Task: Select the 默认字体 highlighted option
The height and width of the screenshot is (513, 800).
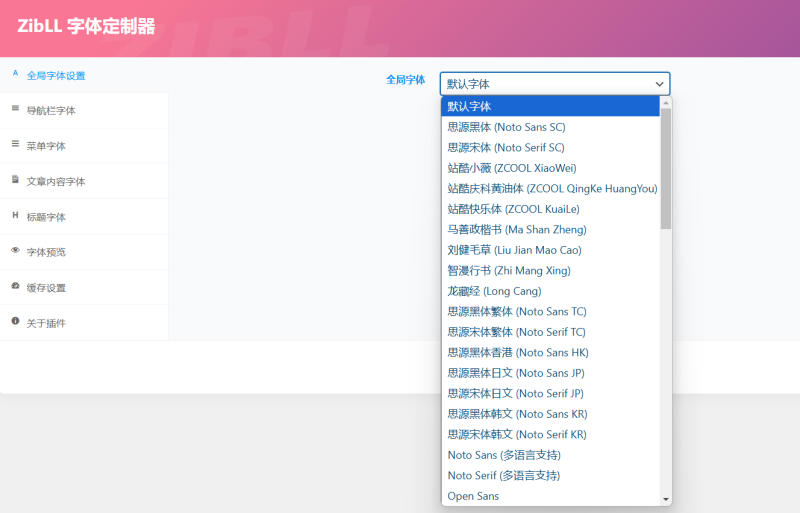Action: [x=469, y=106]
